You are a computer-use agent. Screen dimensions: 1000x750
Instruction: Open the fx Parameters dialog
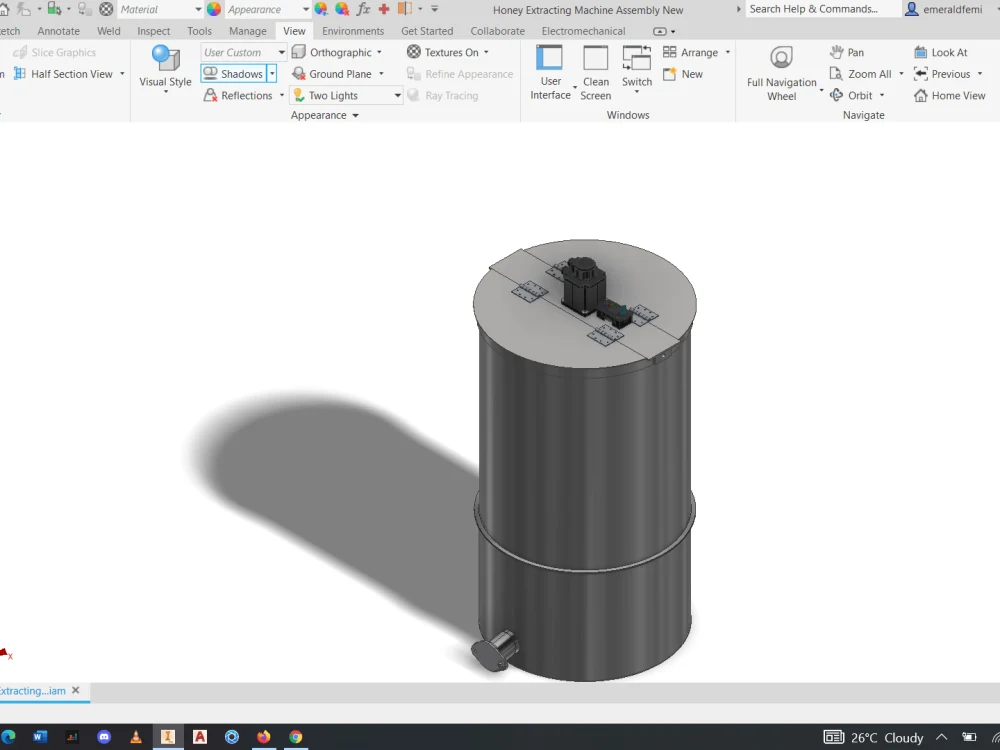(364, 9)
